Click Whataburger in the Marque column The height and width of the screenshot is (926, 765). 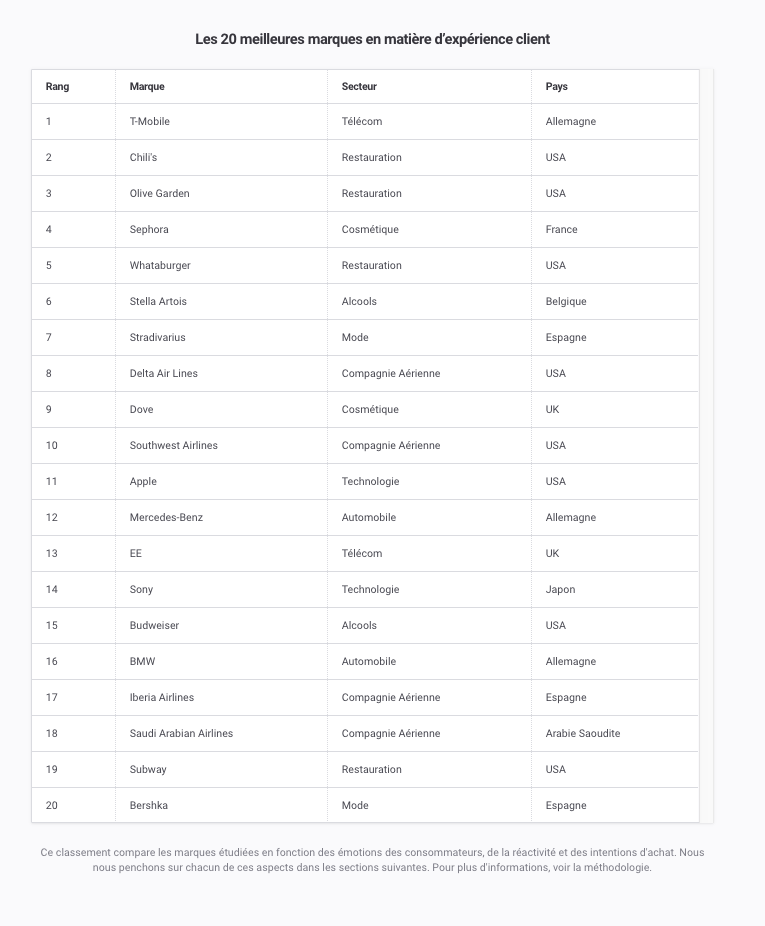coord(160,265)
